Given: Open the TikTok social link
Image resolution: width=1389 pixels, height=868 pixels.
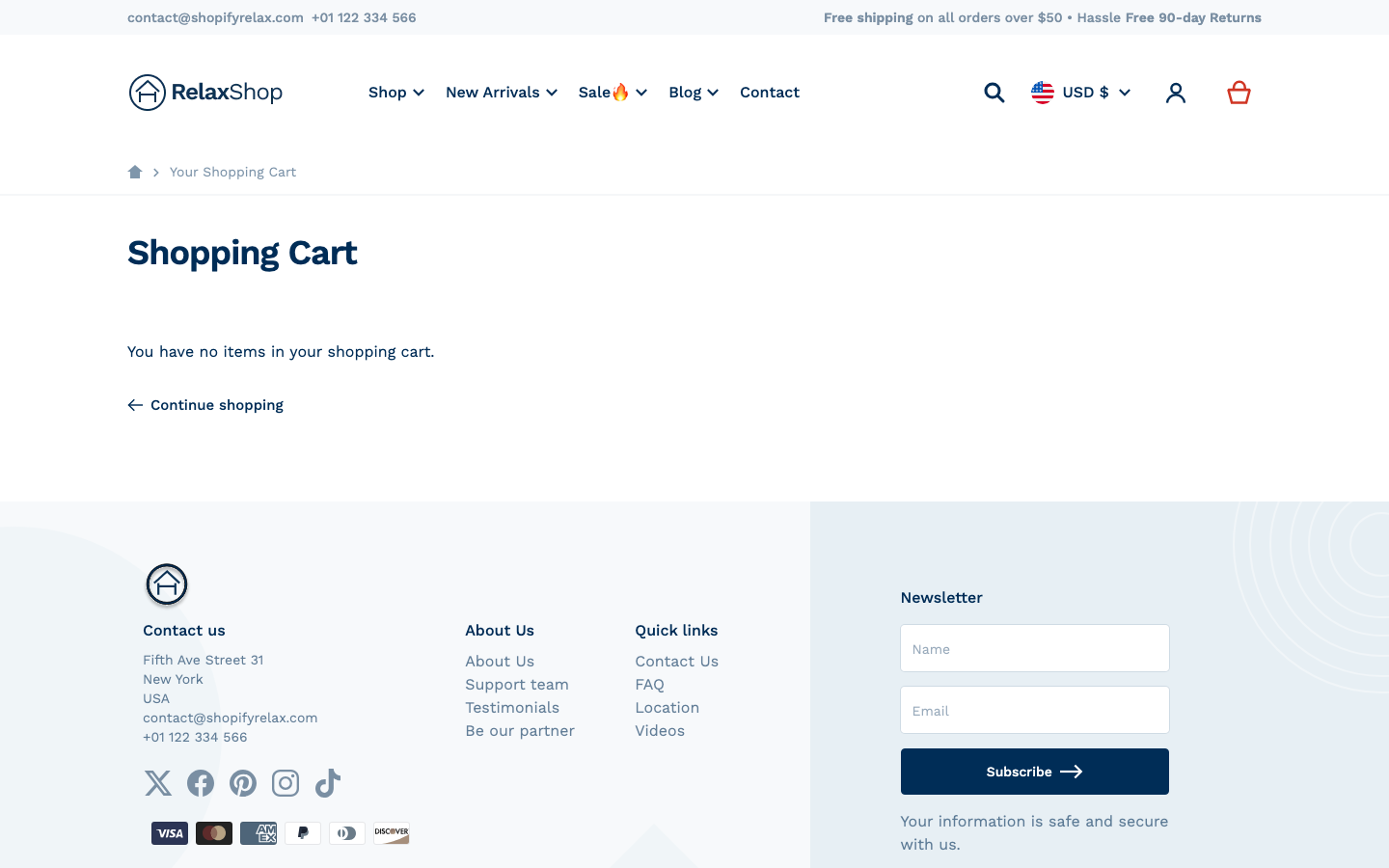Looking at the screenshot, I should pyautogui.click(x=328, y=783).
